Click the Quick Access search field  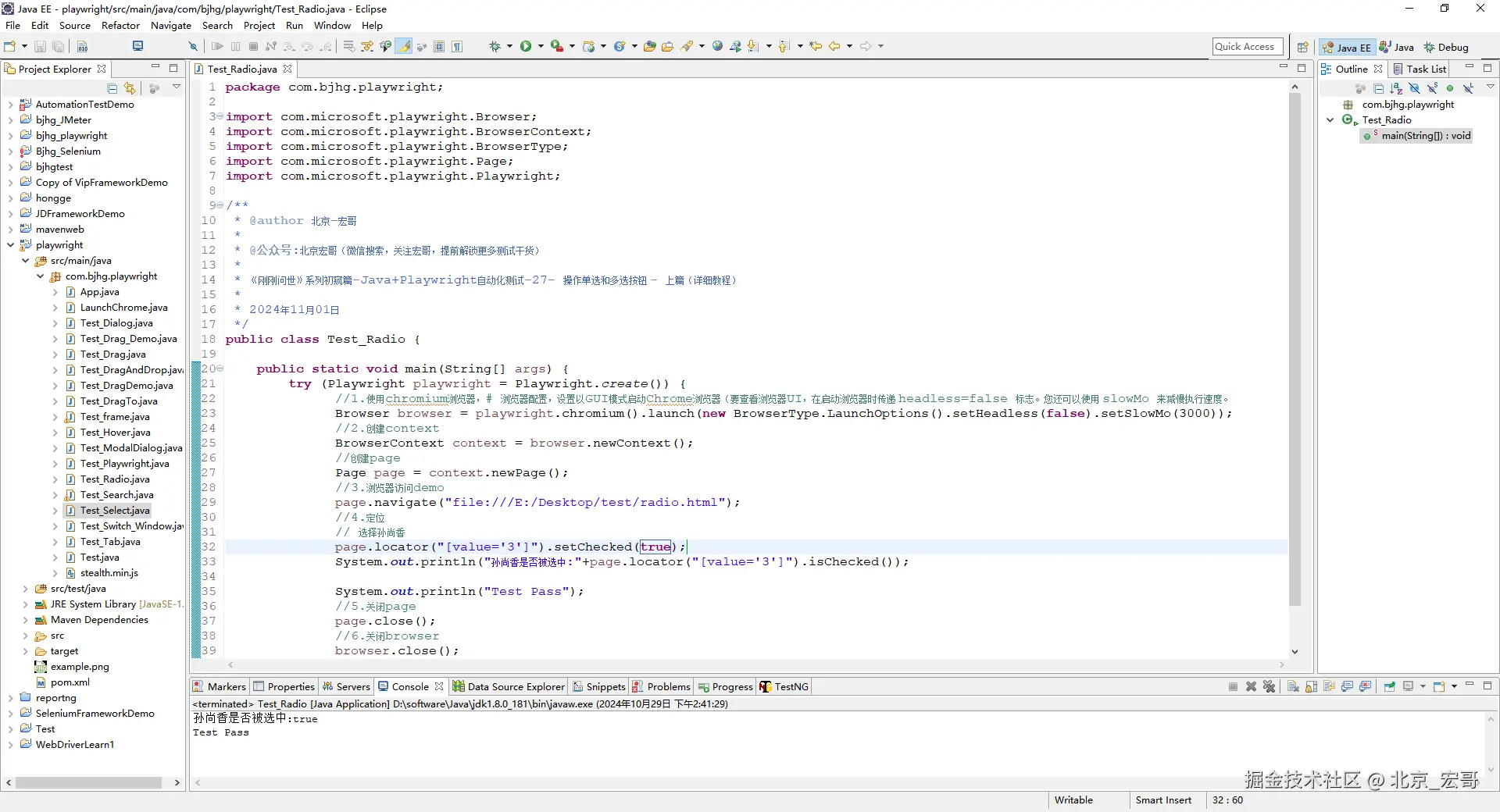[1248, 47]
